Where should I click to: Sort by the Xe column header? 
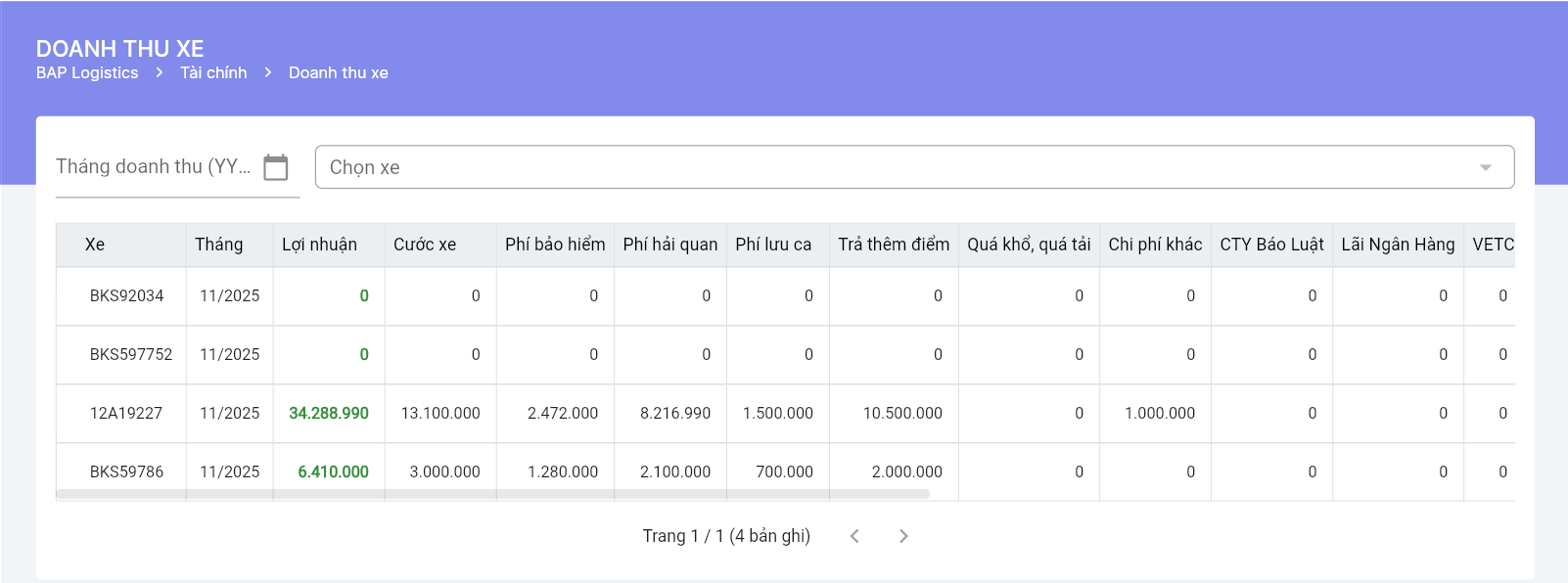click(x=95, y=245)
